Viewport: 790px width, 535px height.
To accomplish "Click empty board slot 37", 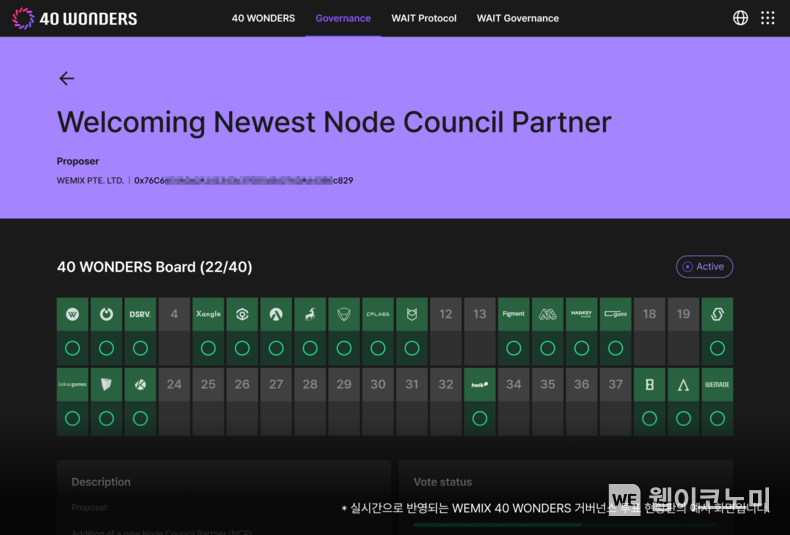I will [x=616, y=384].
